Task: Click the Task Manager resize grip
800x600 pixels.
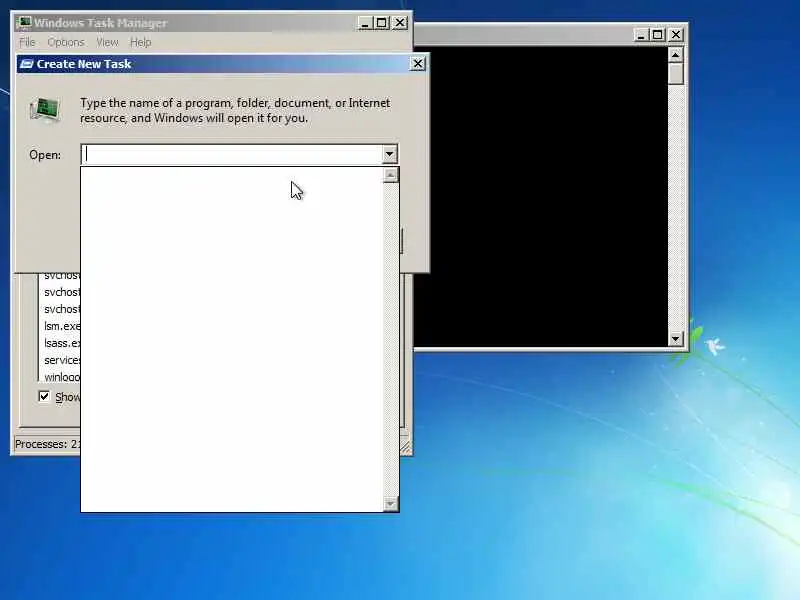Action: [406, 447]
